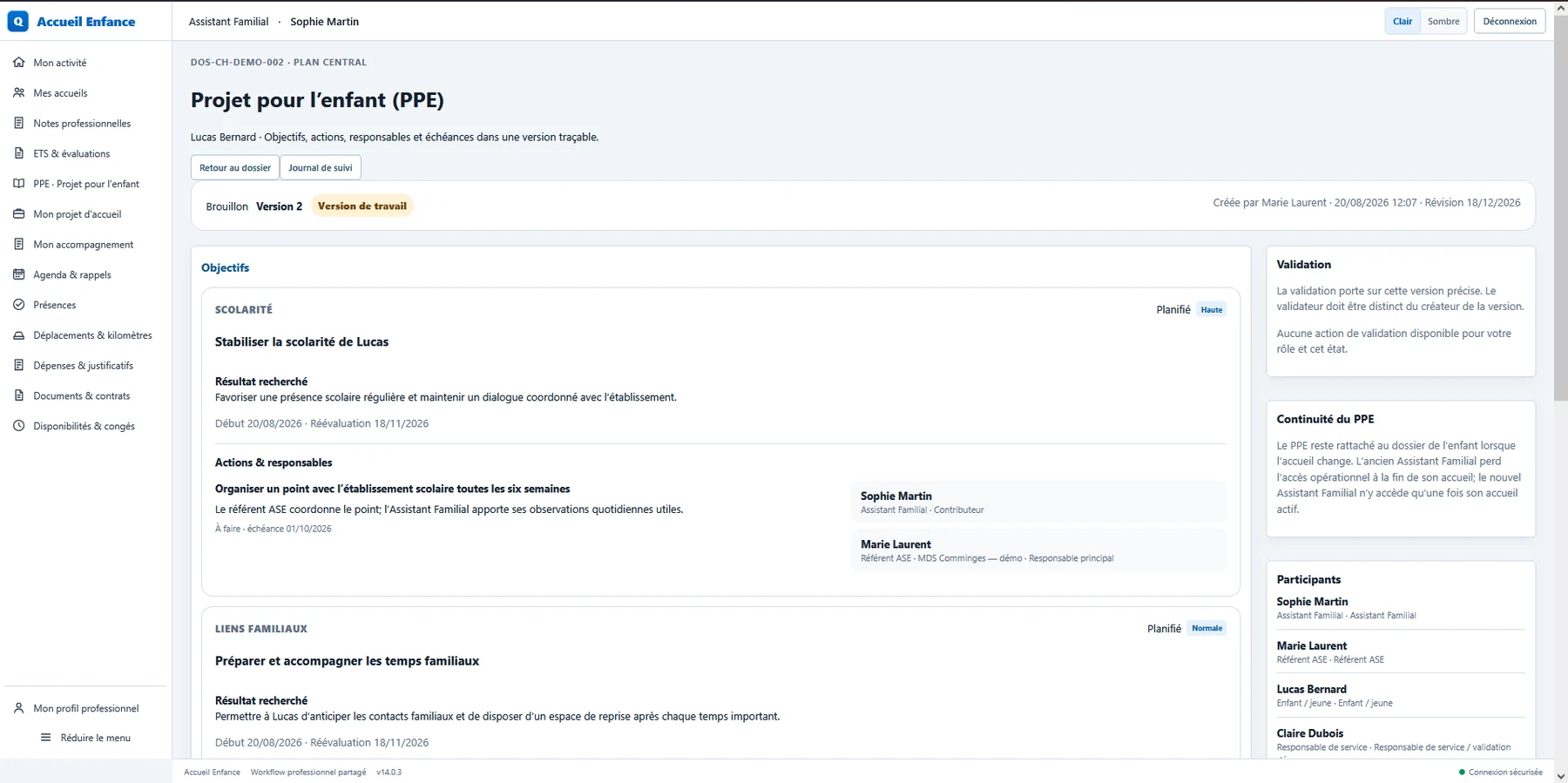Screen dimensions: 1568x783
Task: Open Notes professionnelles from the sidebar
Action: click(86, 124)
